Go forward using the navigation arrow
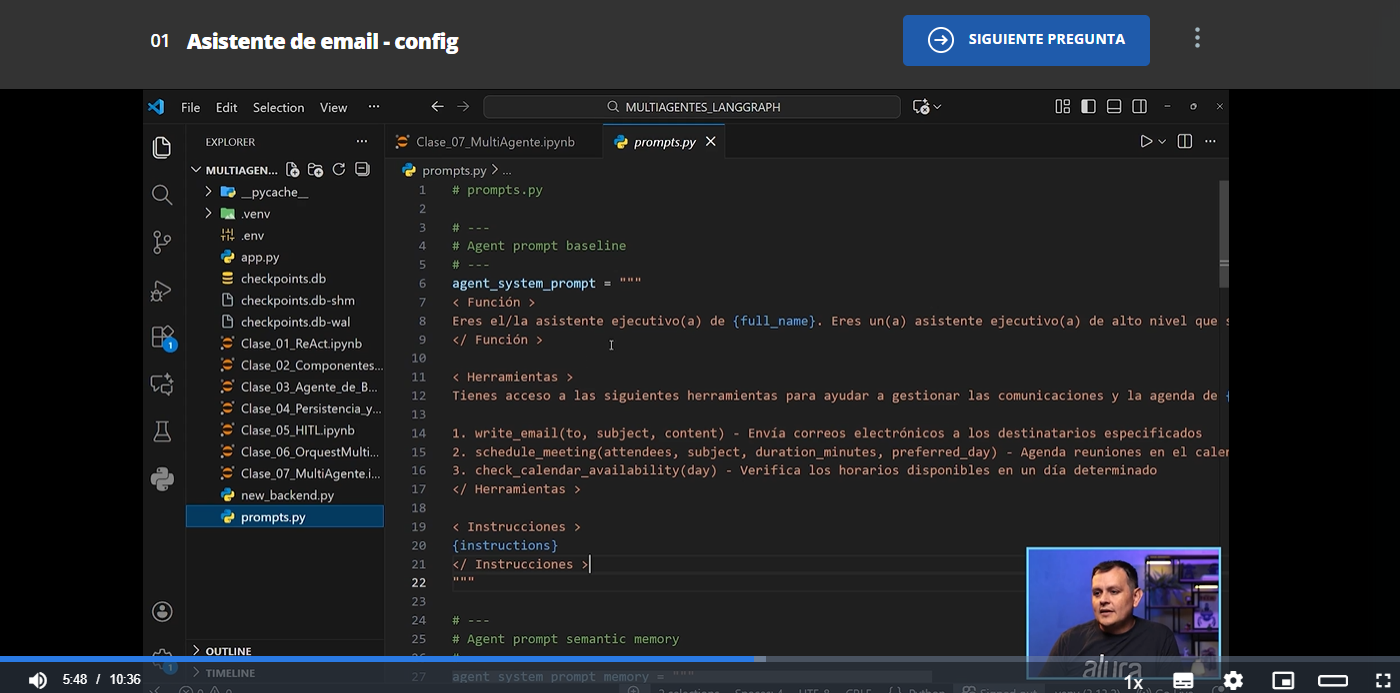The height and width of the screenshot is (693, 1400). (x=463, y=107)
